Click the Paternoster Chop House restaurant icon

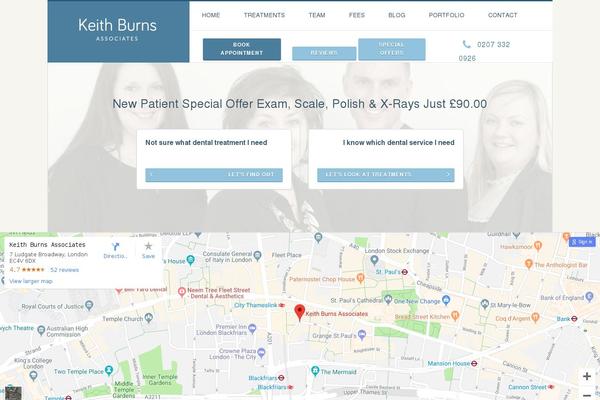click(x=360, y=278)
